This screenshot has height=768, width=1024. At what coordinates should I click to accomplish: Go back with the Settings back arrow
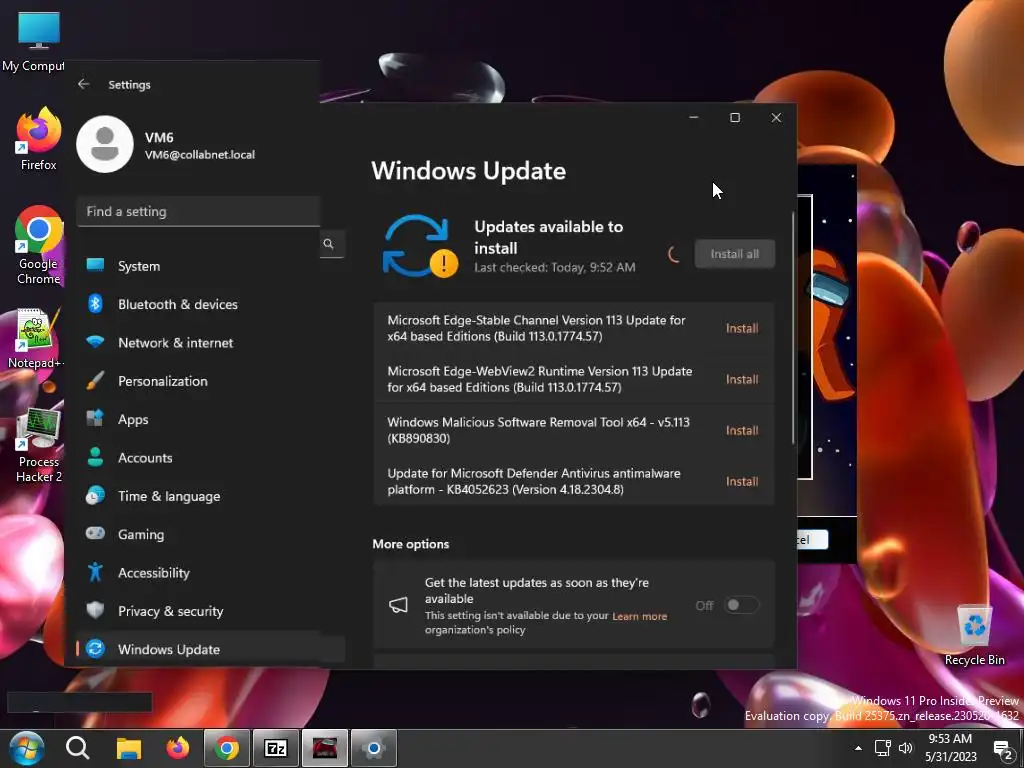coord(84,84)
